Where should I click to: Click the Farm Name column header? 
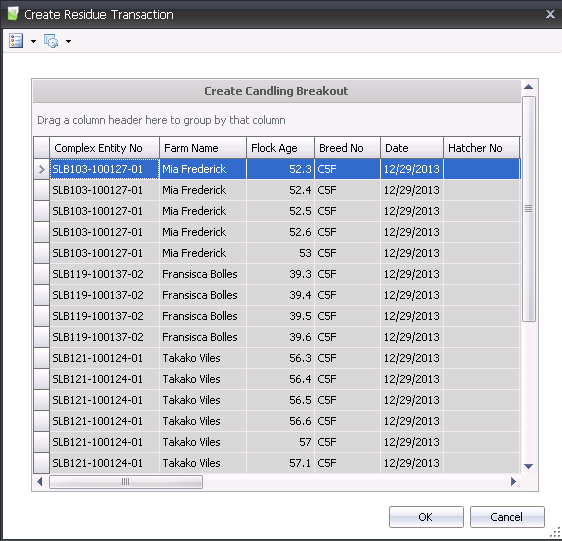[x=203, y=148]
